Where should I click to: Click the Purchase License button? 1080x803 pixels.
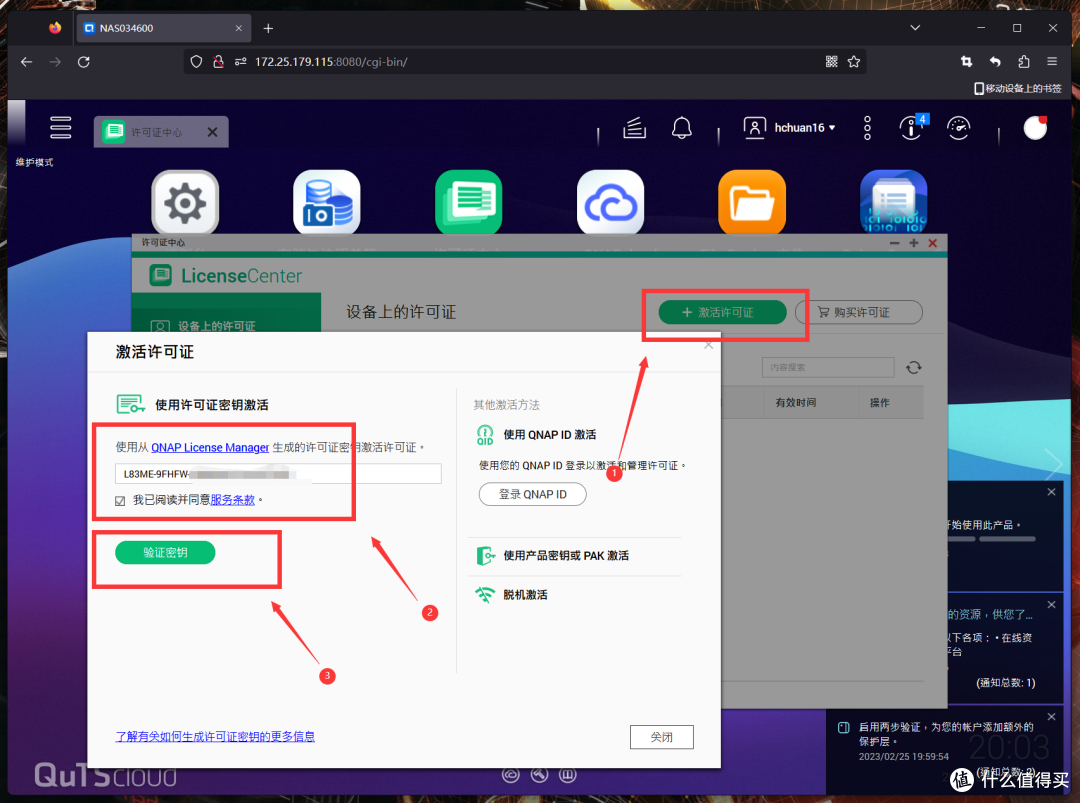click(x=859, y=312)
